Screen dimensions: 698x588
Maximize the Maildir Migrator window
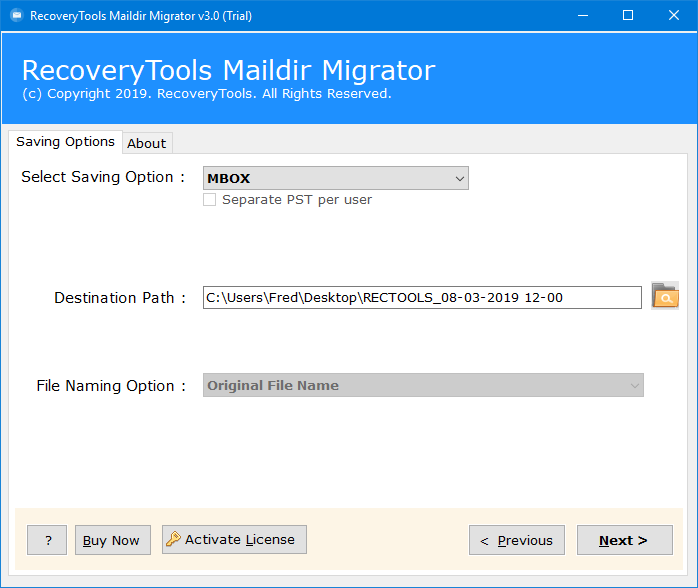pos(628,16)
